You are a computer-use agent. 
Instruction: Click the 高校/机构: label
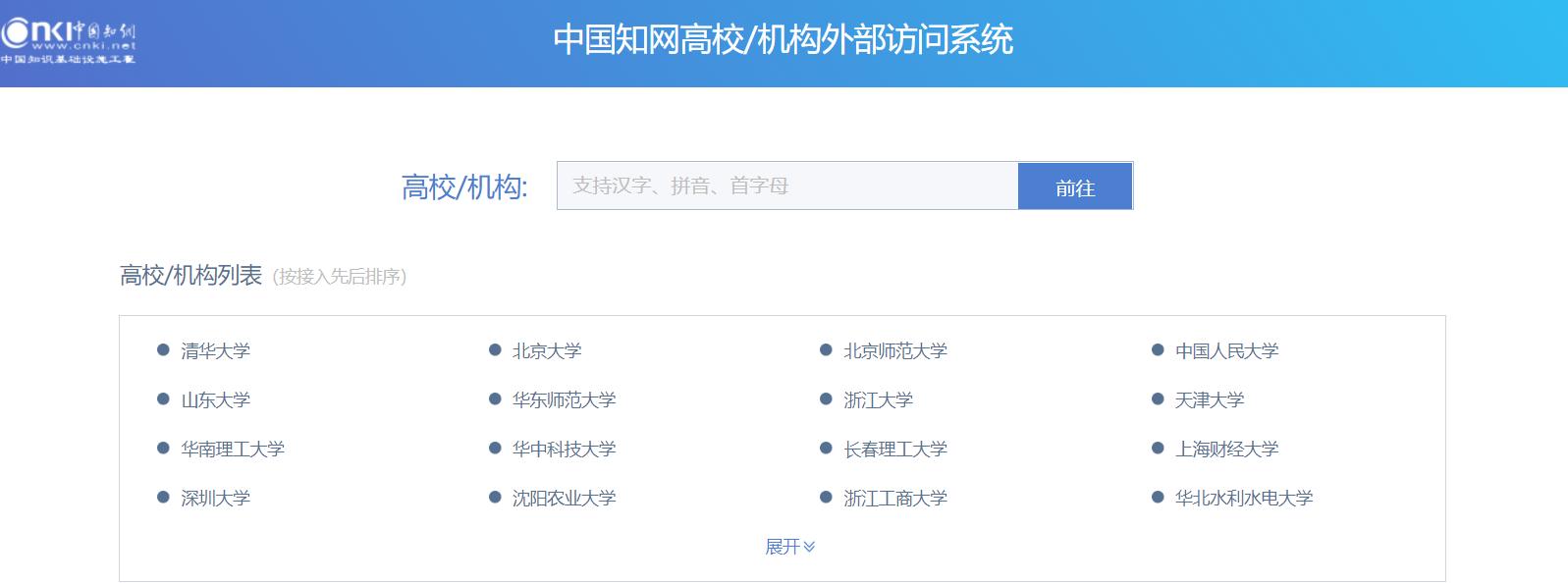pyautogui.click(x=464, y=186)
